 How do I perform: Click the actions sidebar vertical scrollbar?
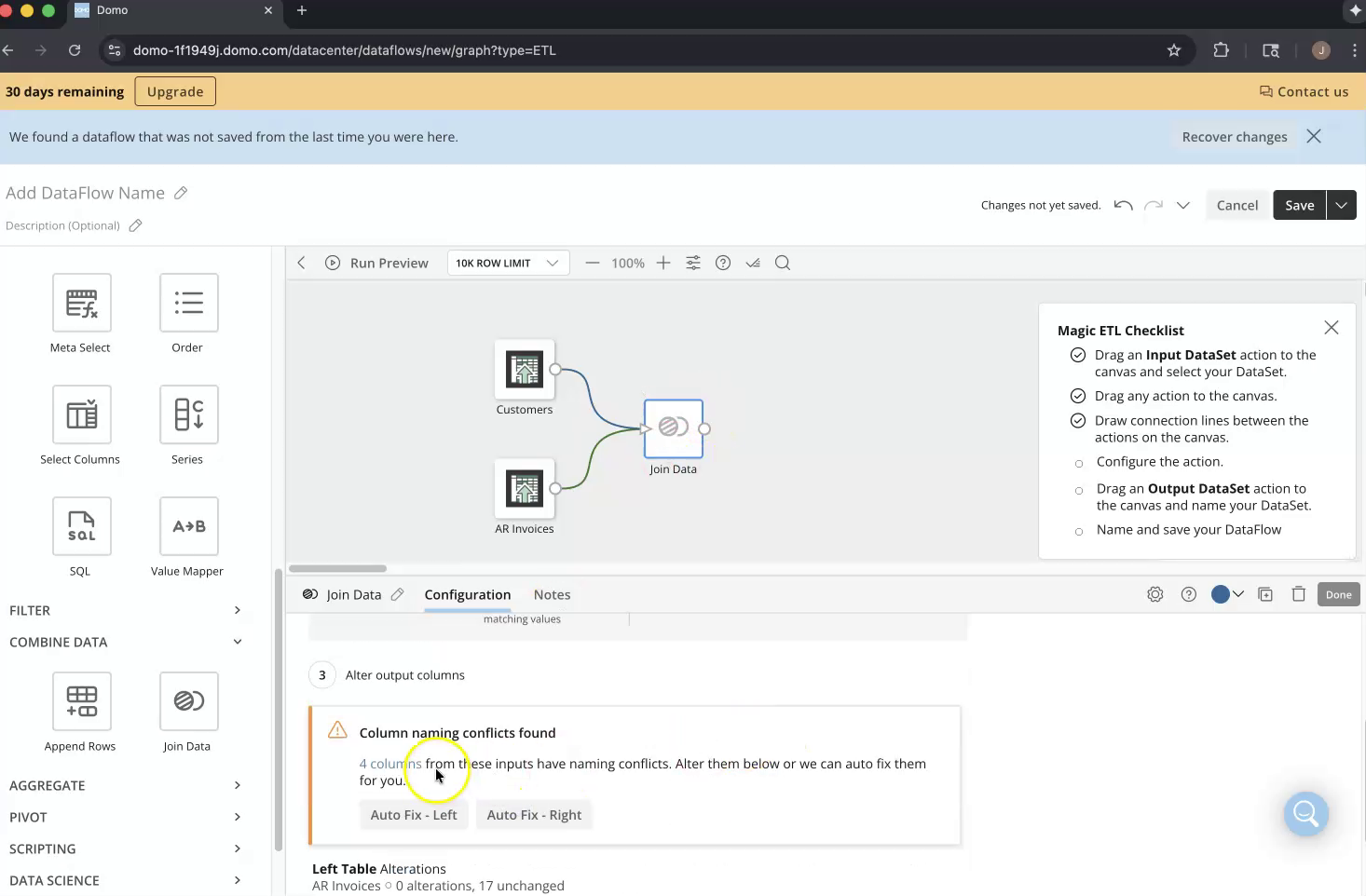278,710
